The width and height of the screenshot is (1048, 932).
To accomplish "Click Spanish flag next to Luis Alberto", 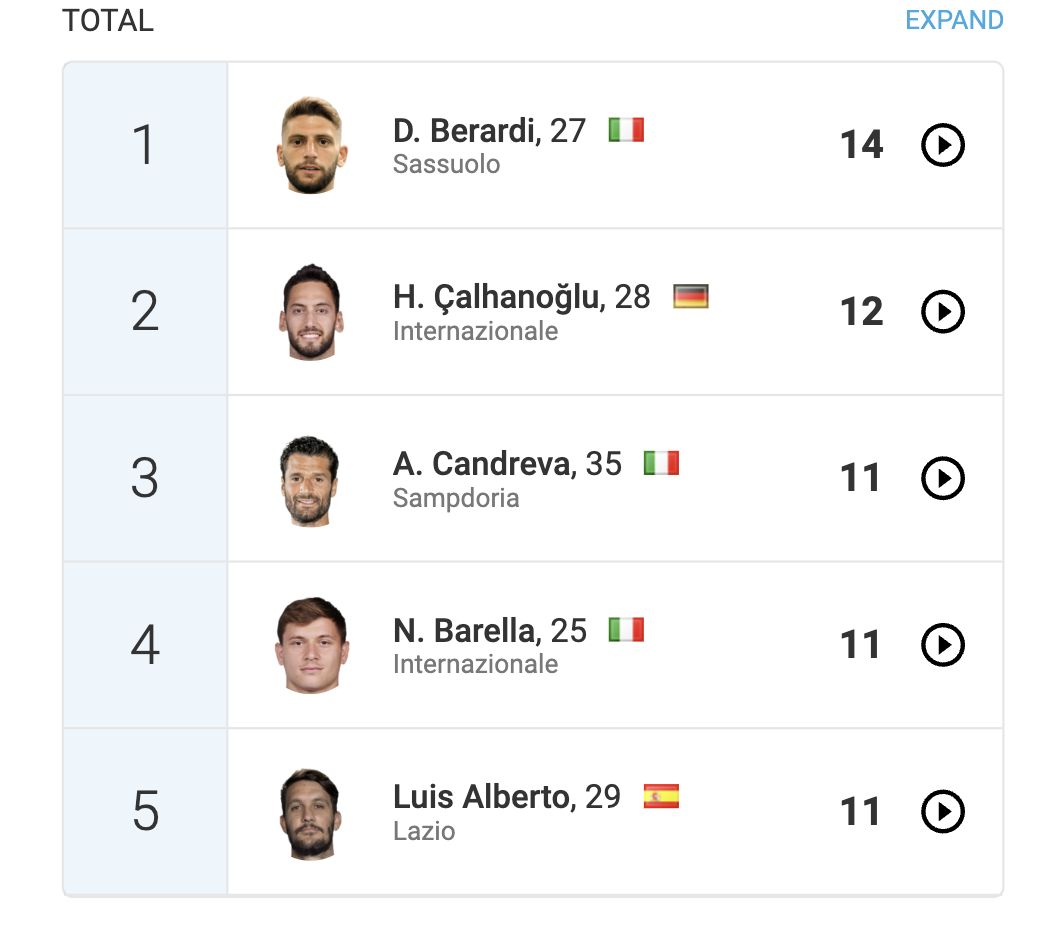I will (x=661, y=796).
